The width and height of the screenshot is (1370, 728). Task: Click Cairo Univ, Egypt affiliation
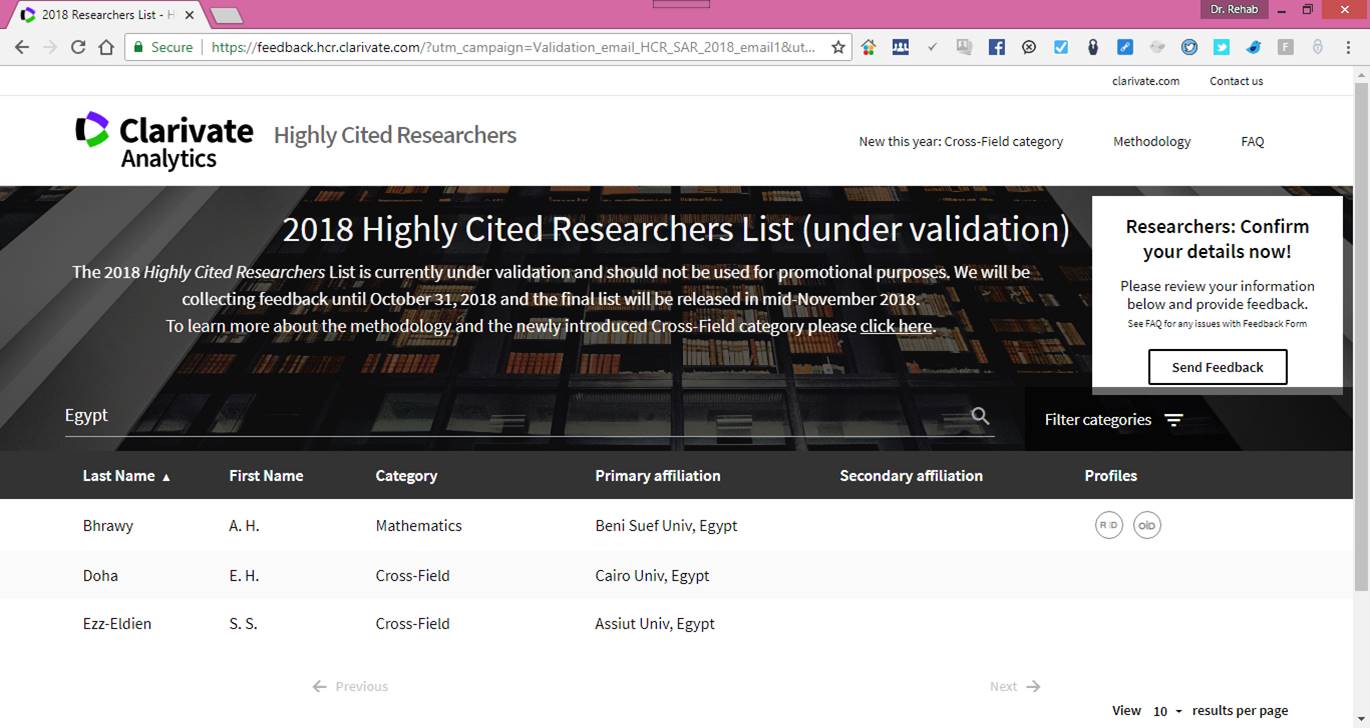(x=652, y=575)
